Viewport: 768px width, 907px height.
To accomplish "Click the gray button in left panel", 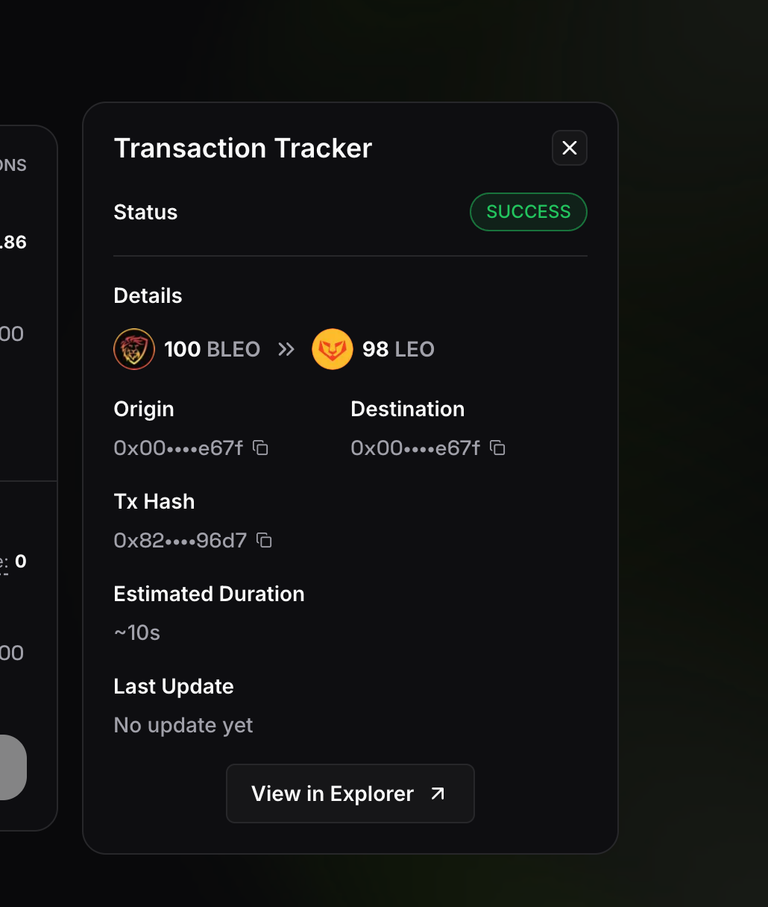I will (x=12, y=768).
